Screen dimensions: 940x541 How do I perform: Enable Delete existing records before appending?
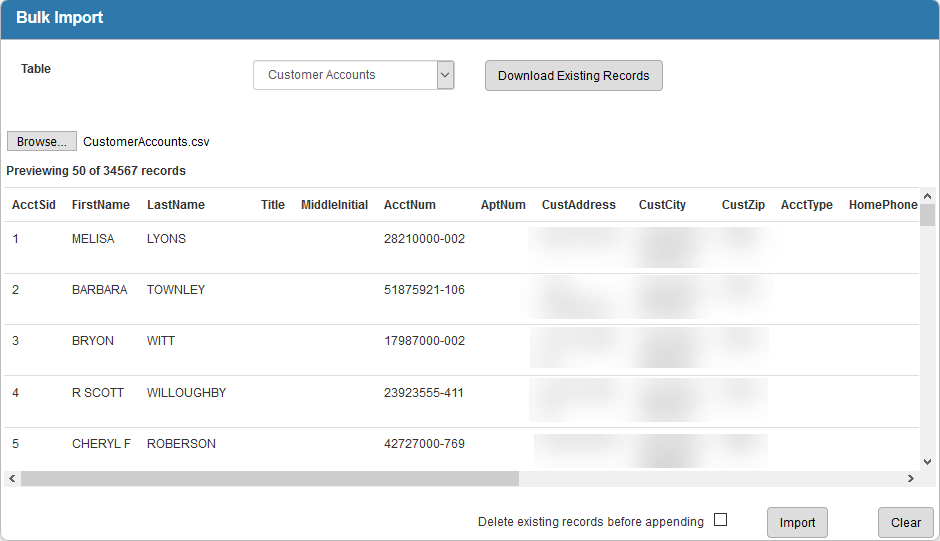pos(720,520)
